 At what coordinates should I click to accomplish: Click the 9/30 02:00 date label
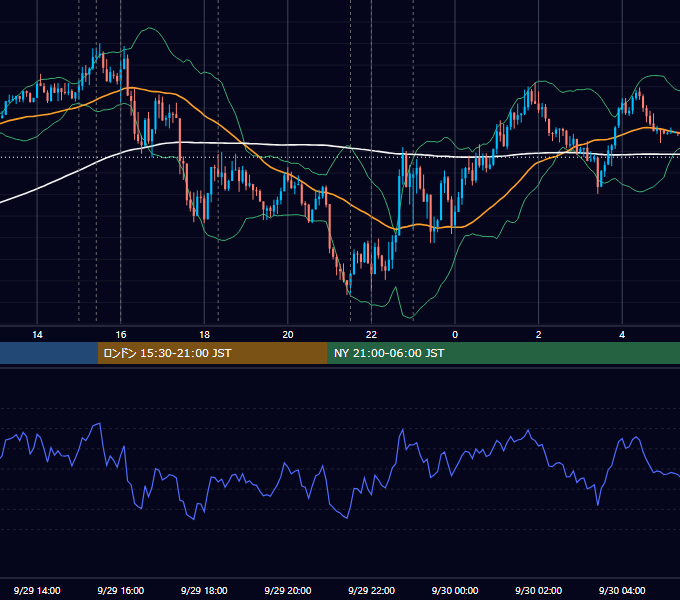(x=538, y=590)
